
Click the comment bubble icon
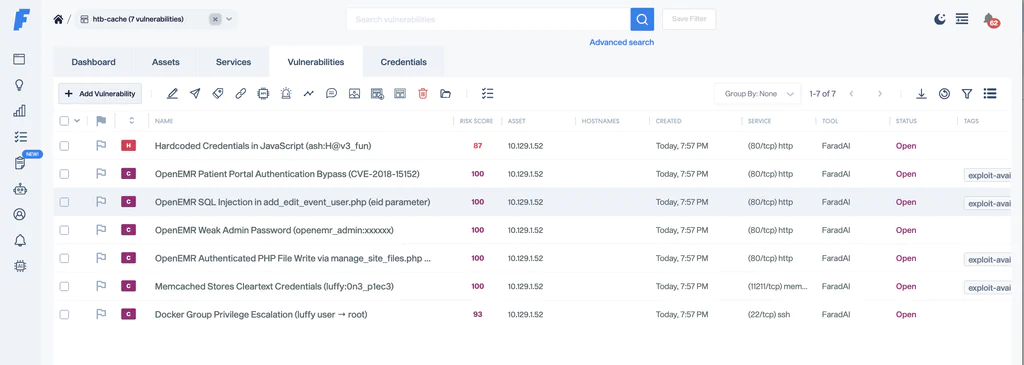(332, 94)
